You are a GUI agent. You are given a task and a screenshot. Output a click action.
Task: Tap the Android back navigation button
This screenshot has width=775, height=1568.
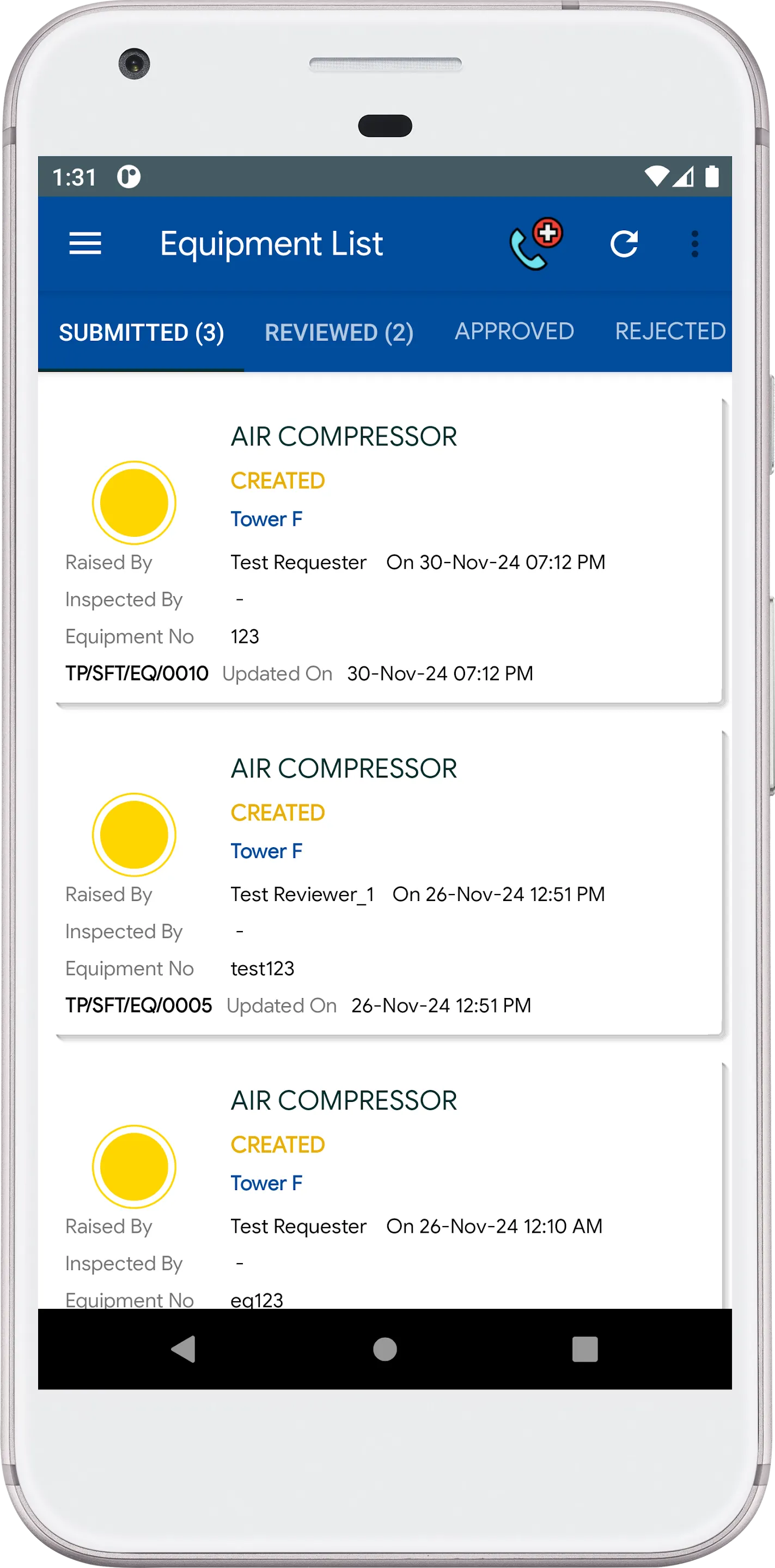183,1349
